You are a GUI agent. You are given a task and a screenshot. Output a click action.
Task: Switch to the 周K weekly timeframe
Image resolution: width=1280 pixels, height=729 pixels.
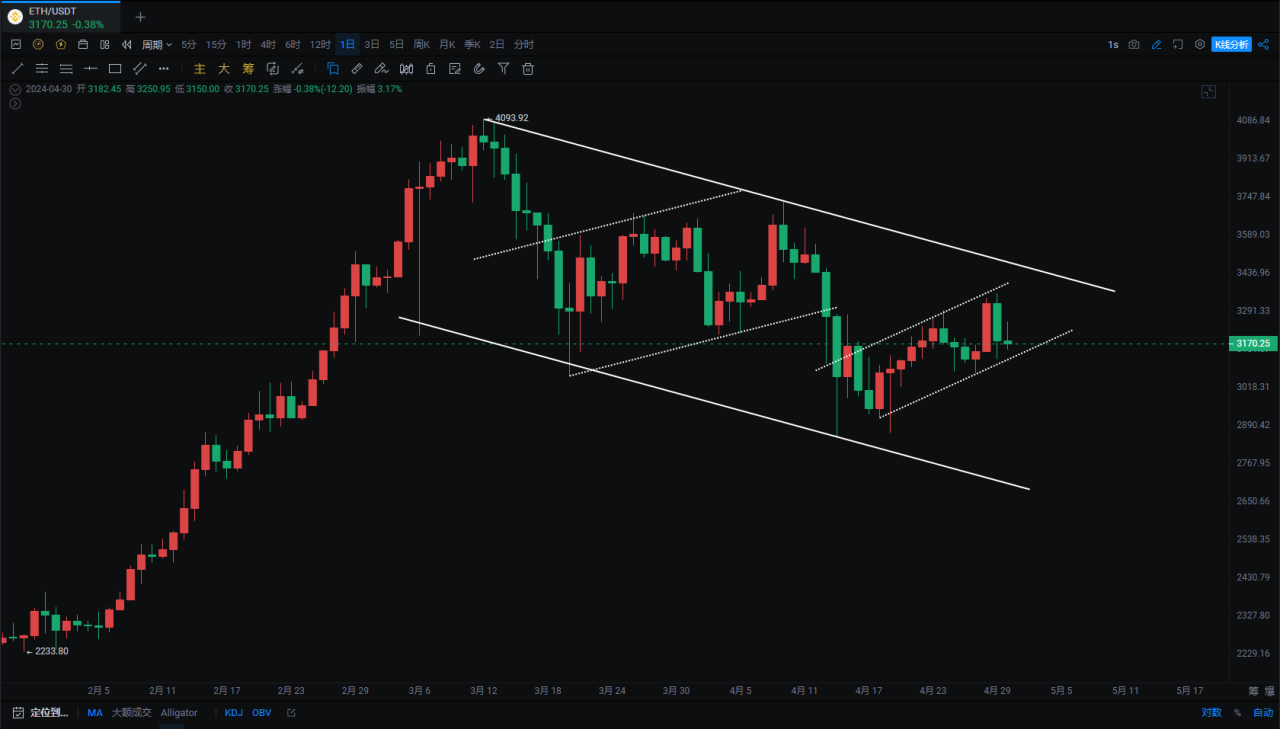tap(421, 45)
